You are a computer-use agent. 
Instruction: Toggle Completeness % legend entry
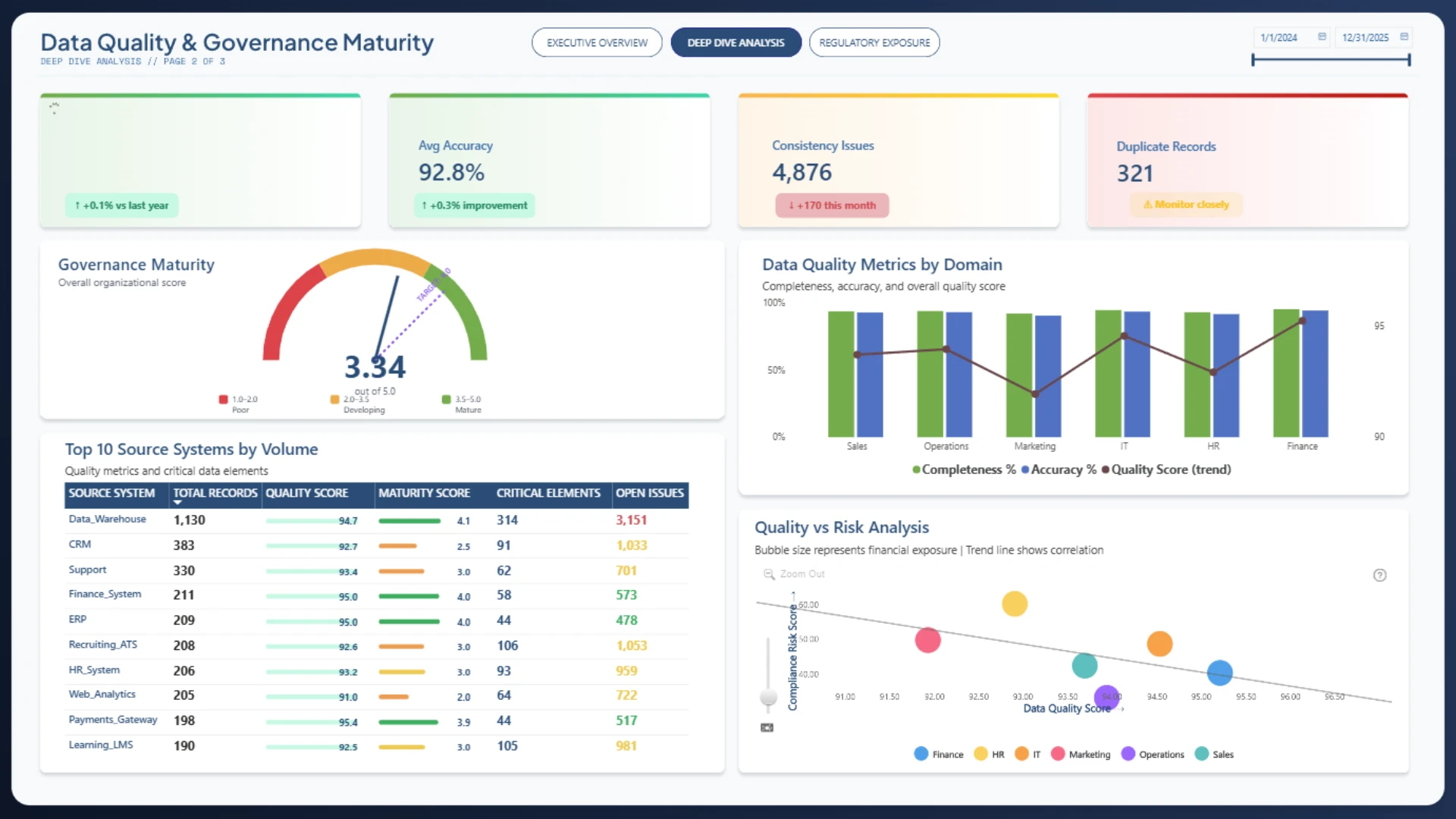coord(964,469)
